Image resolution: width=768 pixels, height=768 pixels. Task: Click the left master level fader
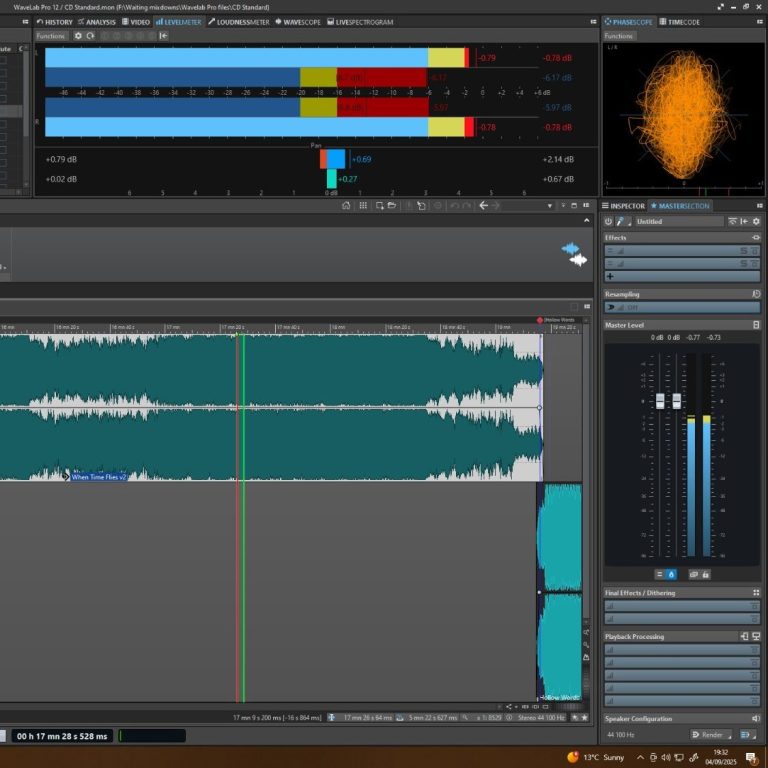pyautogui.click(x=660, y=401)
